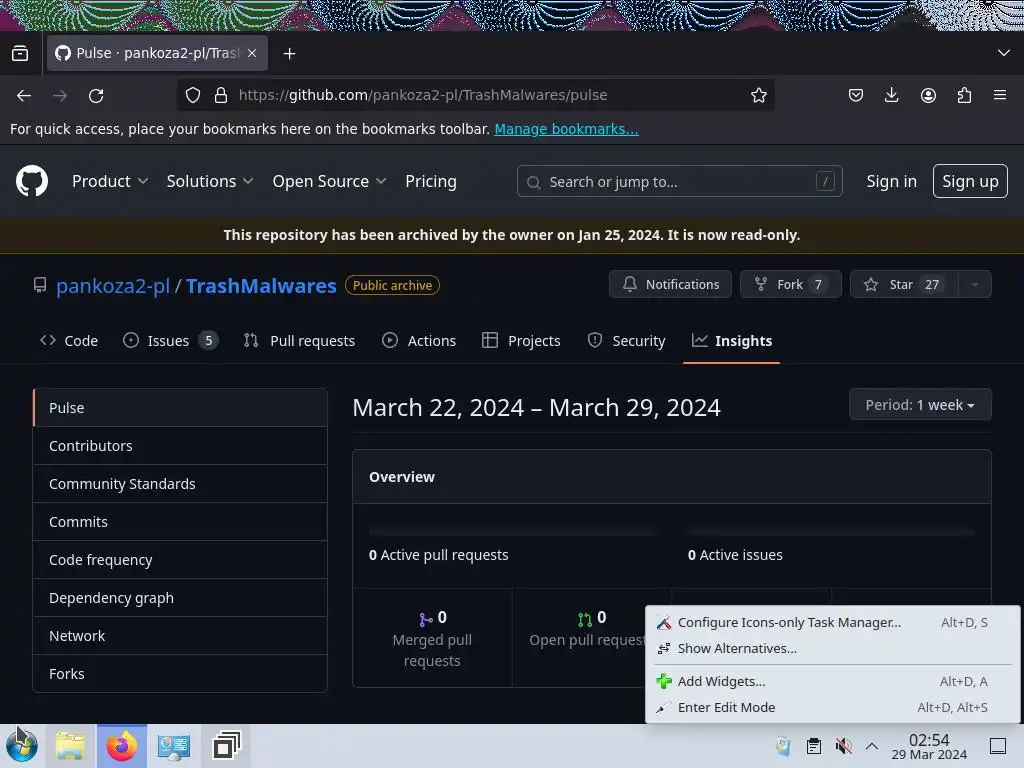Show tracking protection shield info
Screen dimensions: 1024x768
tap(193, 95)
